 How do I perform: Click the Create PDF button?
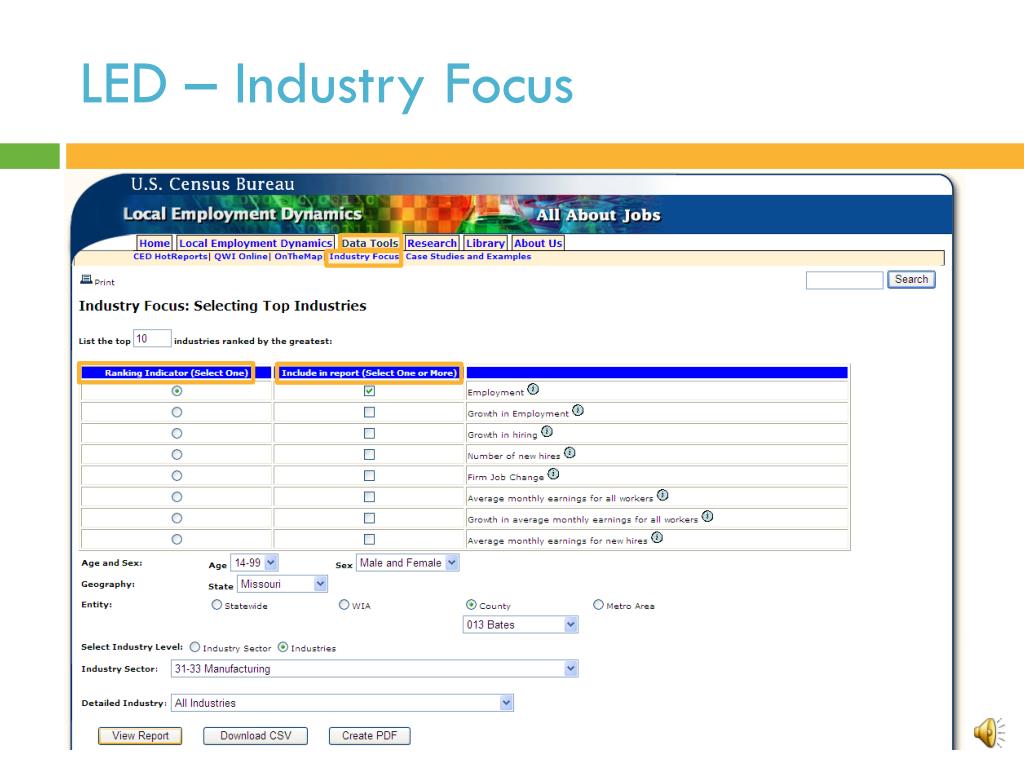click(370, 735)
